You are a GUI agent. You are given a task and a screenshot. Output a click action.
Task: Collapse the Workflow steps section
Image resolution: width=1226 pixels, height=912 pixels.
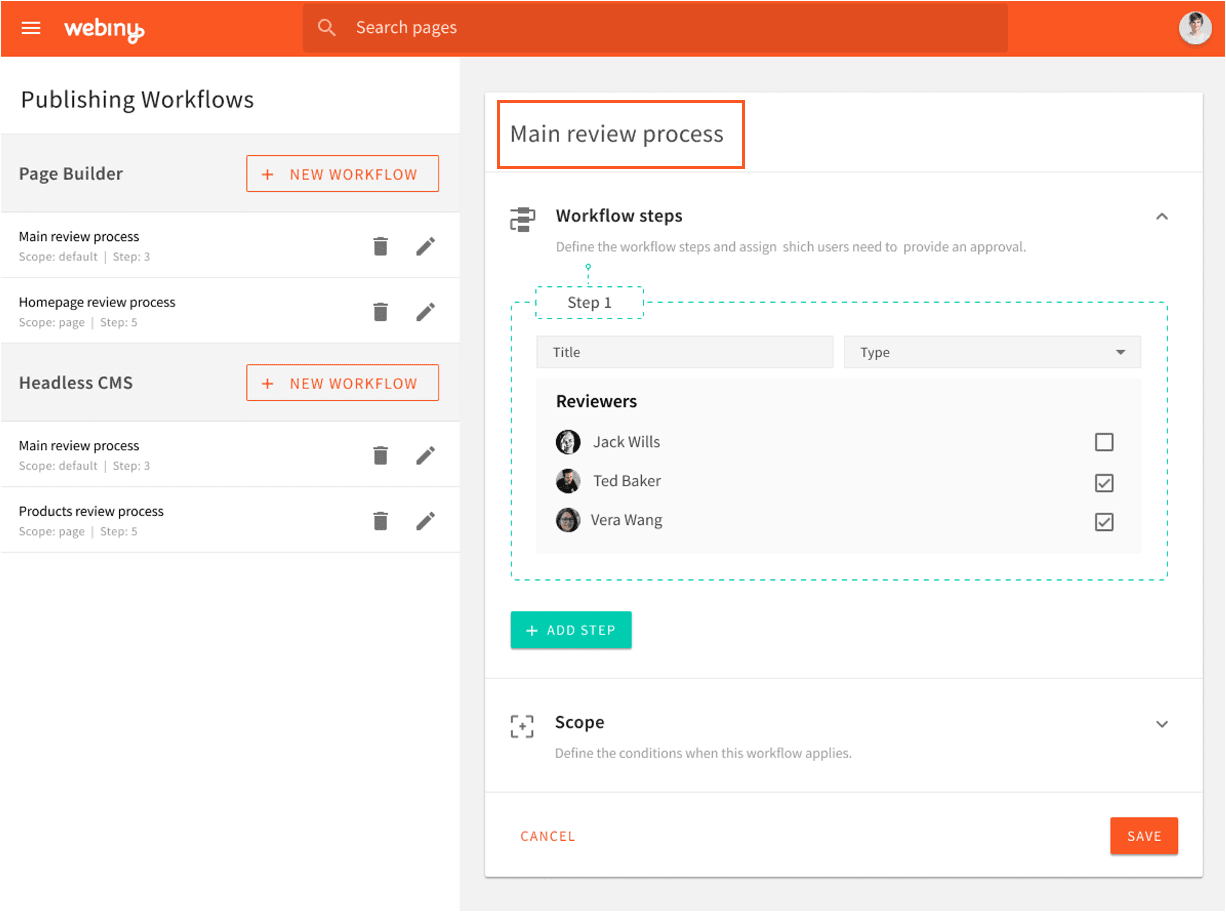click(1162, 216)
